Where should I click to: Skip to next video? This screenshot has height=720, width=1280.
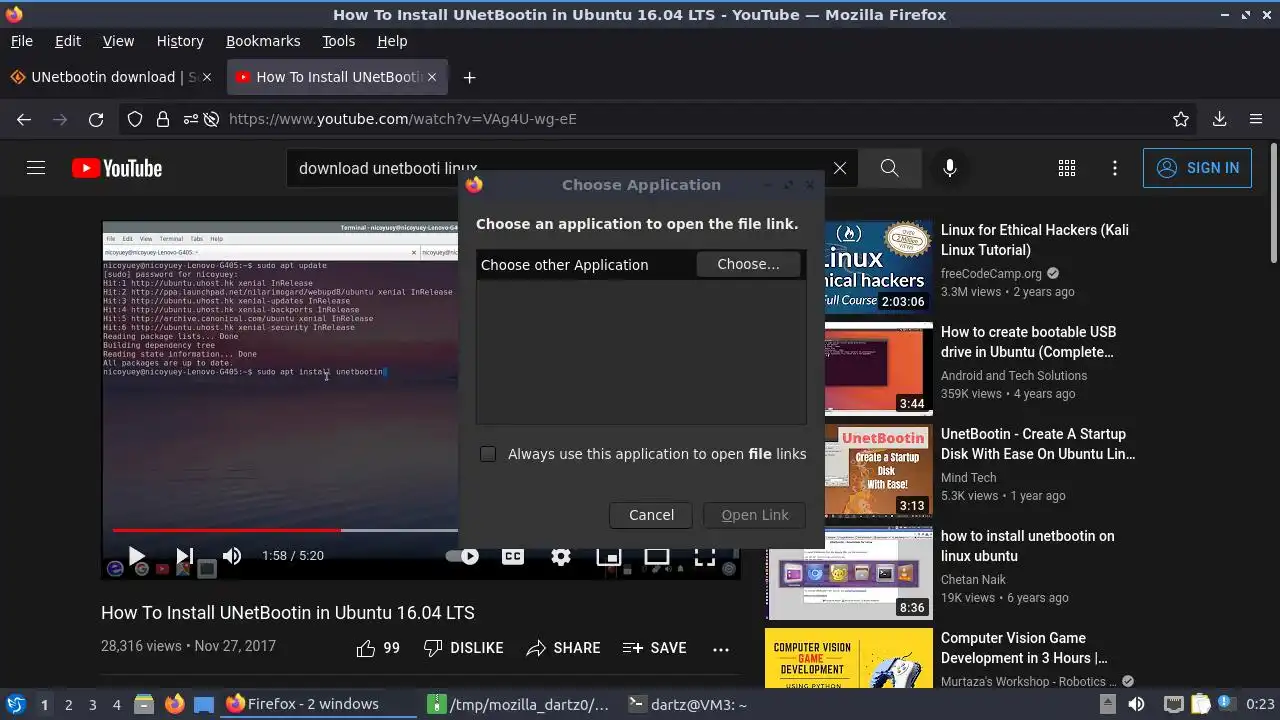coord(184,556)
